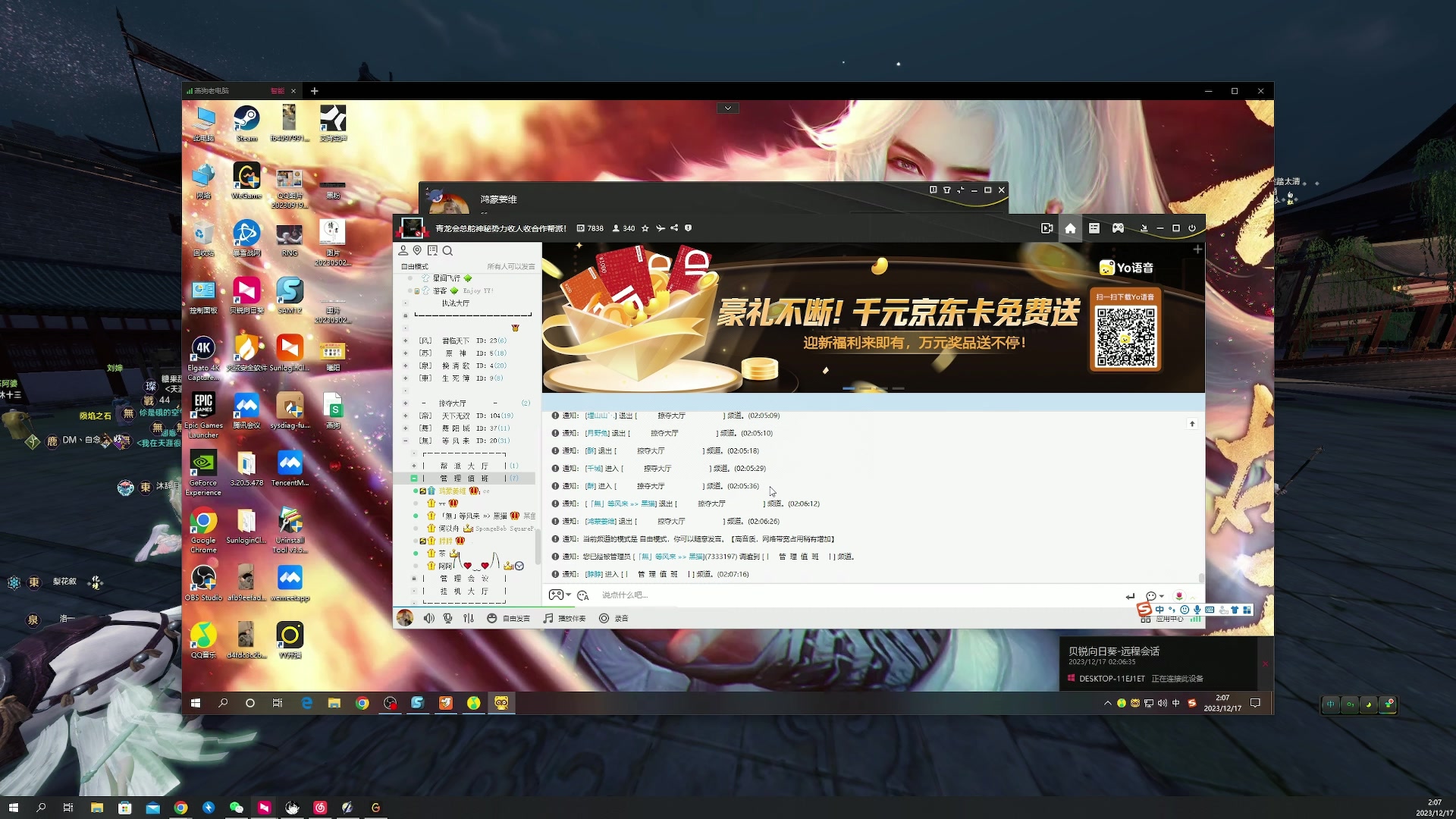Click the send message arrow button
Image resolution: width=1456 pixels, height=819 pixels.
[1130, 596]
